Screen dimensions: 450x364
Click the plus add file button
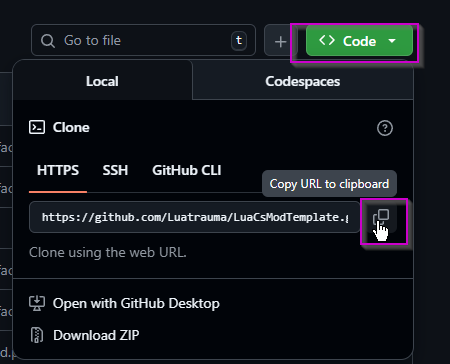point(280,41)
